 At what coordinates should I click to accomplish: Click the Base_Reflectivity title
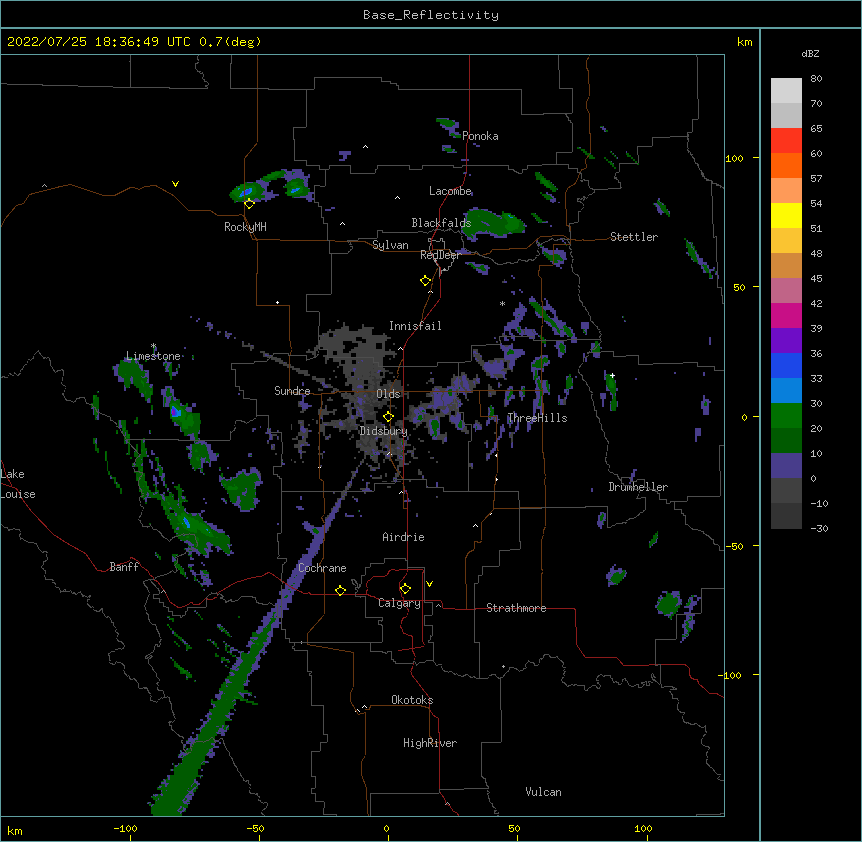(431, 15)
